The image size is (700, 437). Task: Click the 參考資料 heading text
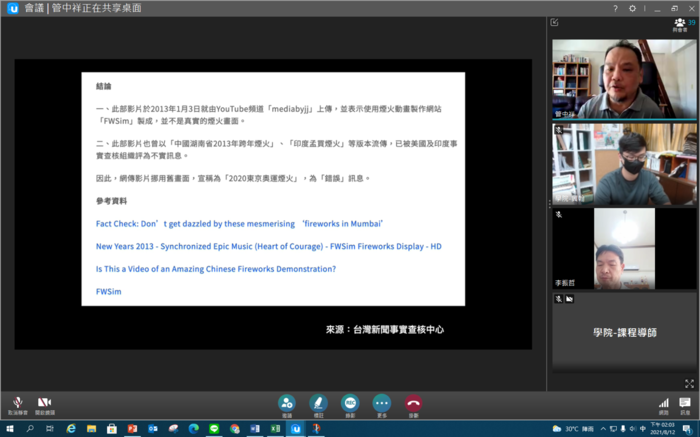112,201
